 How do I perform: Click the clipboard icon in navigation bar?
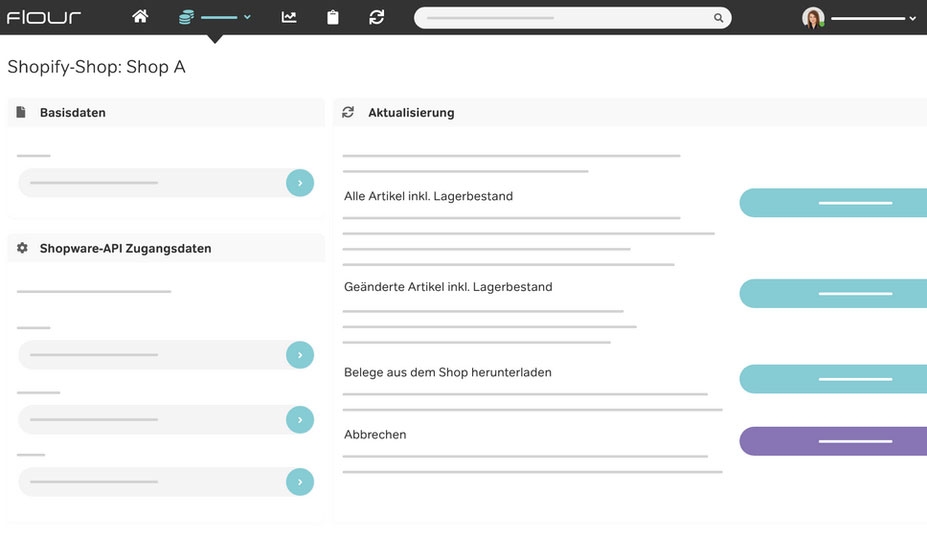coord(333,17)
